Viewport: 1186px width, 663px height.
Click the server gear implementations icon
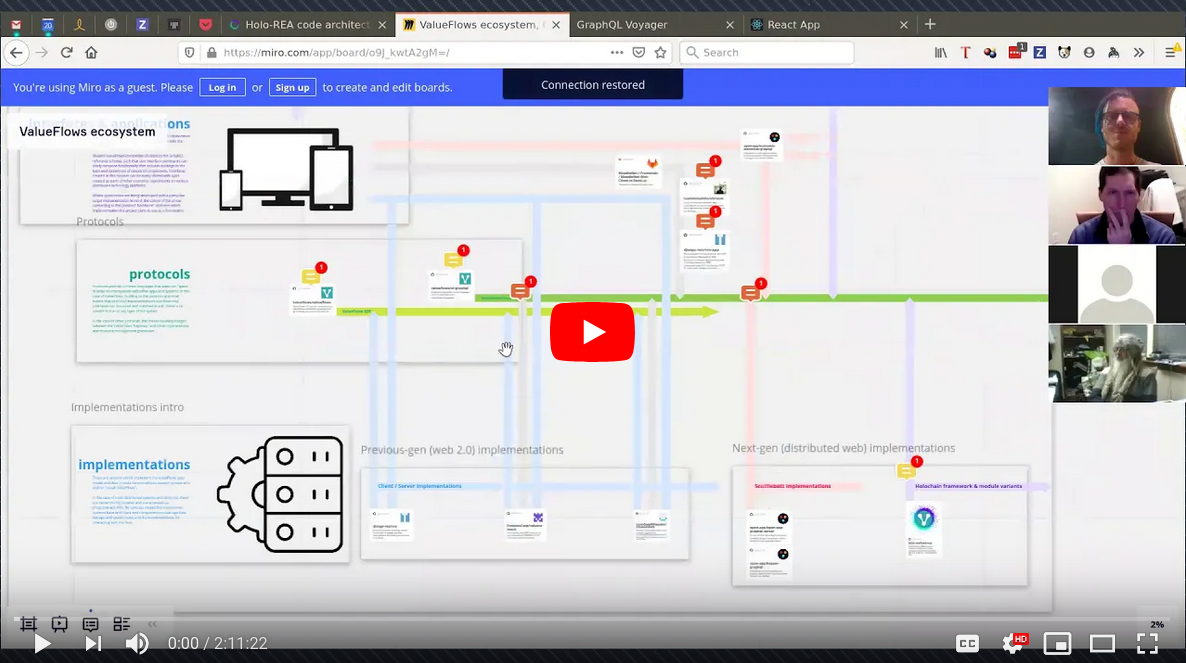[x=281, y=494]
